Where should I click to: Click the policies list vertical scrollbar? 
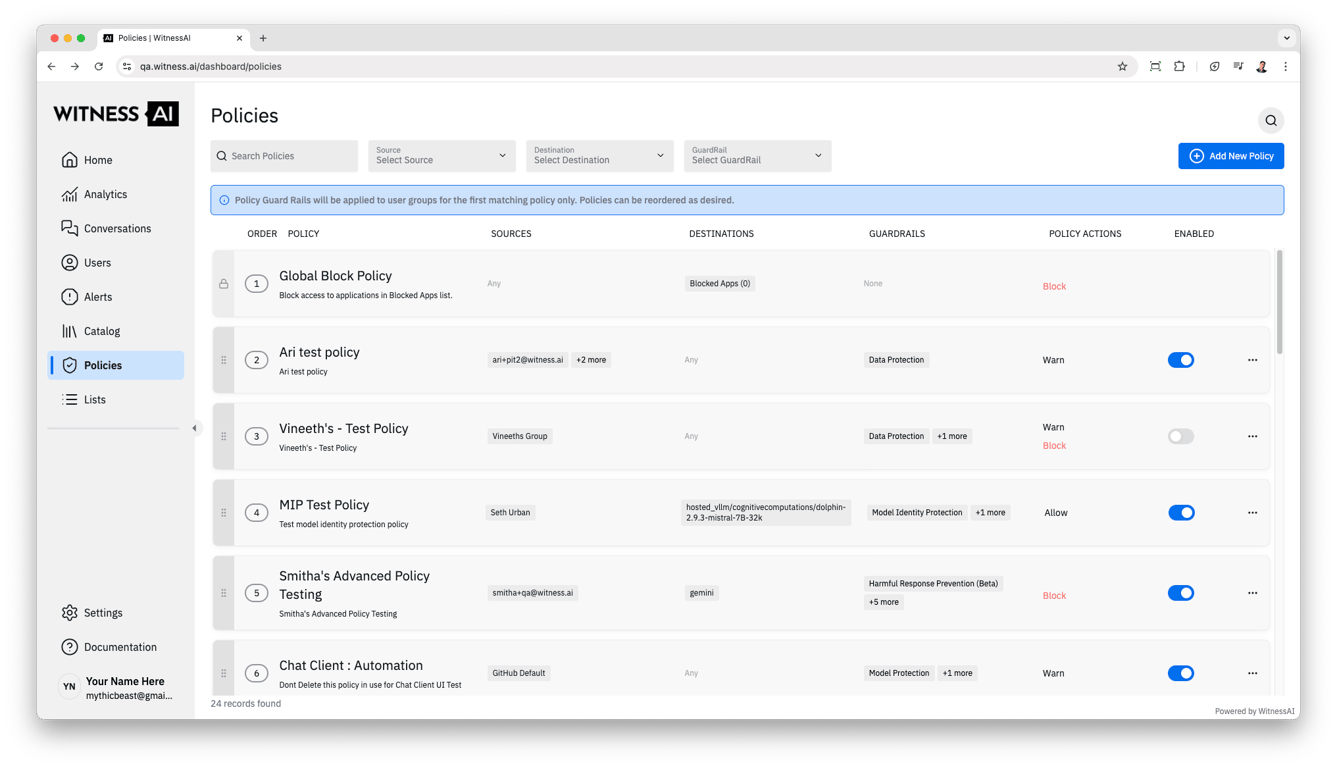[x=1279, y=302]
